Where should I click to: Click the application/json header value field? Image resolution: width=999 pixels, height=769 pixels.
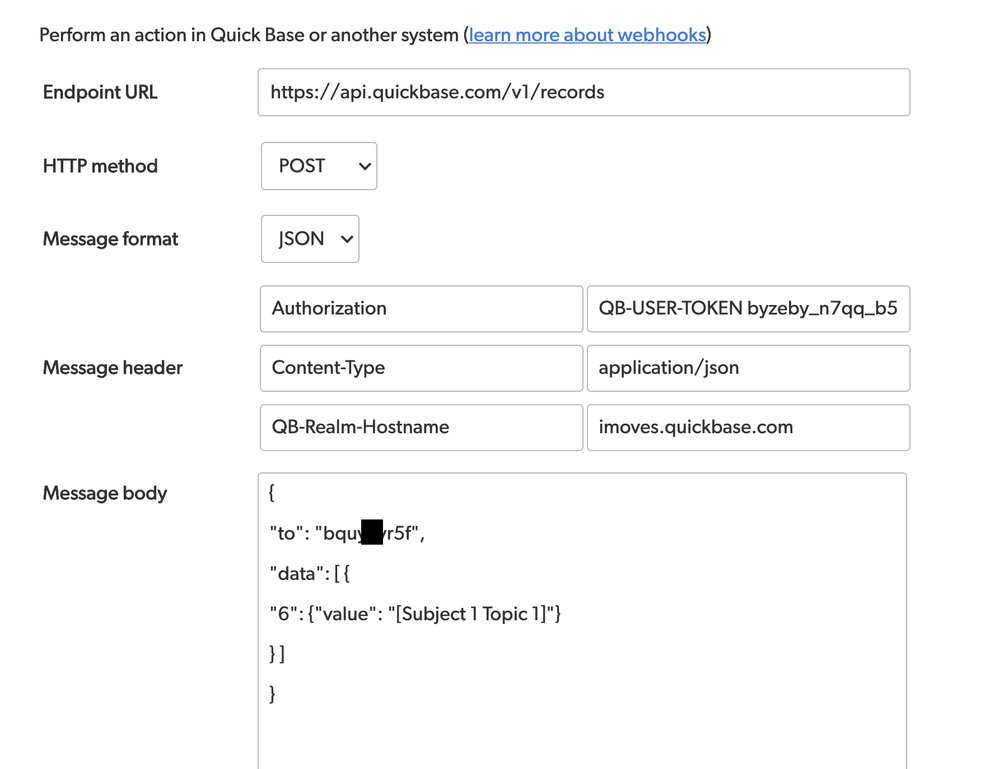tap(749, 368)
